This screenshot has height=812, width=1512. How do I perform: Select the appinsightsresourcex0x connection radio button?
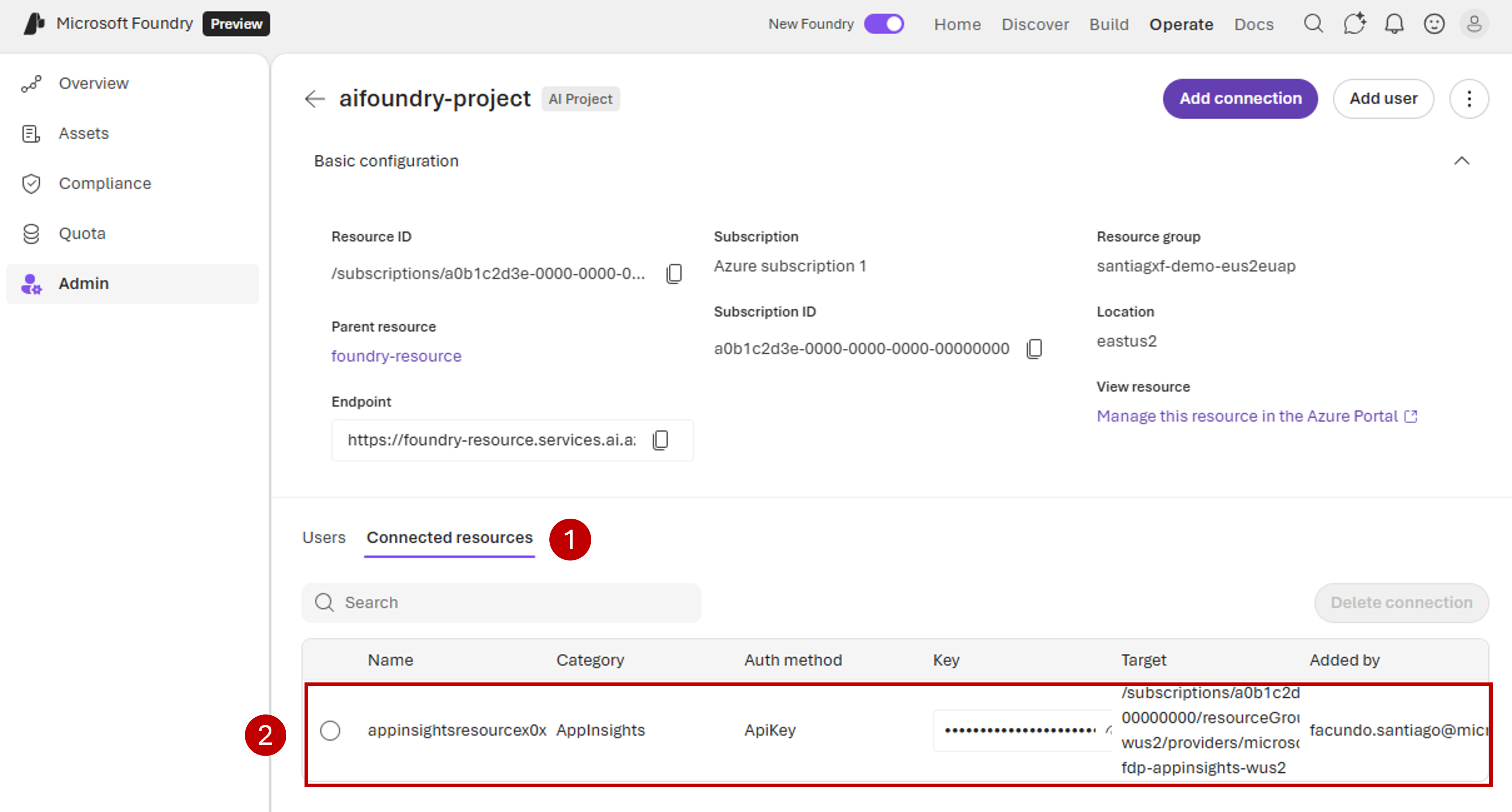click(330, 730)
